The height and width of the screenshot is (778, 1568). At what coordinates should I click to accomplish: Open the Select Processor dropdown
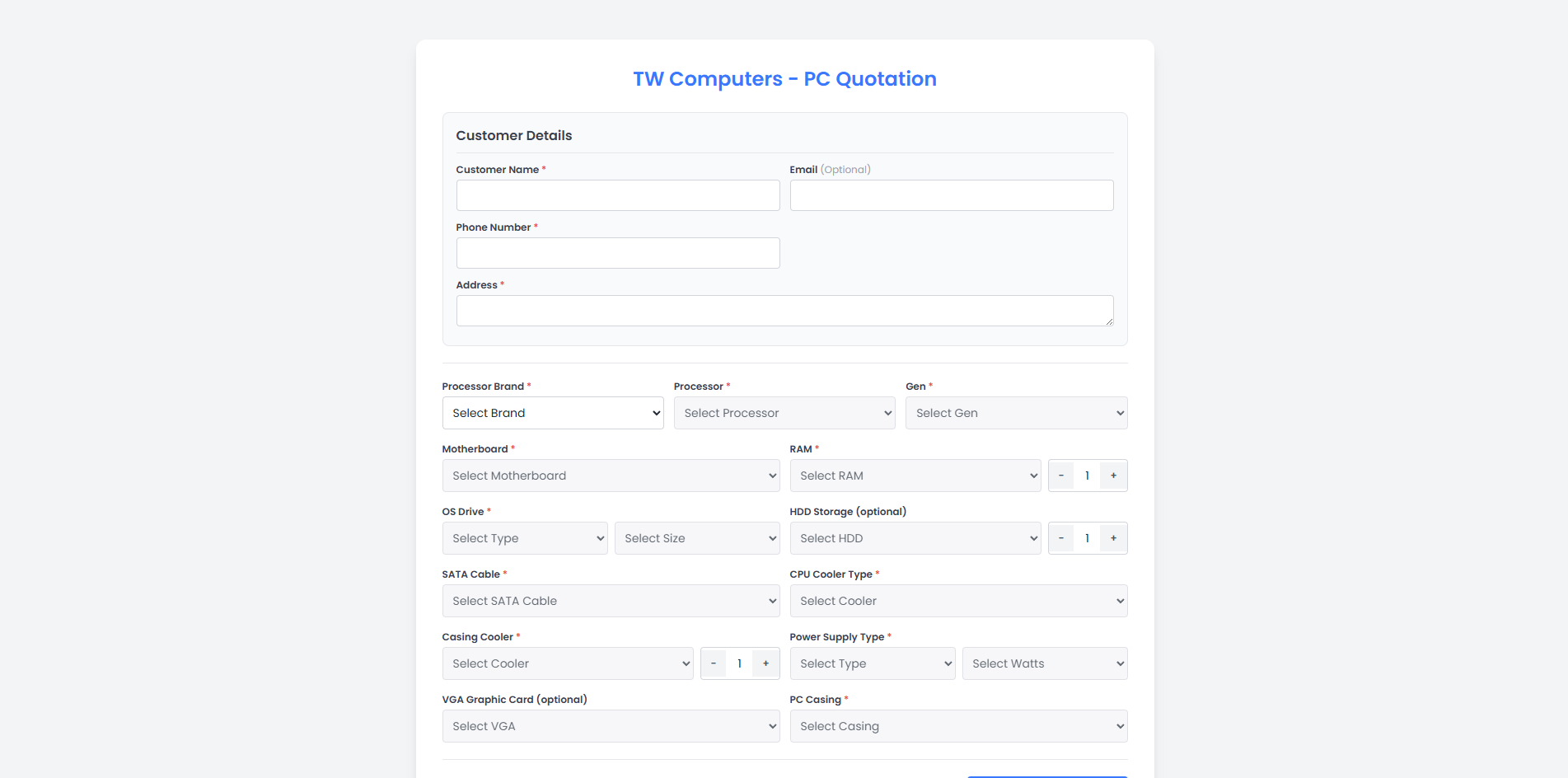784,413
